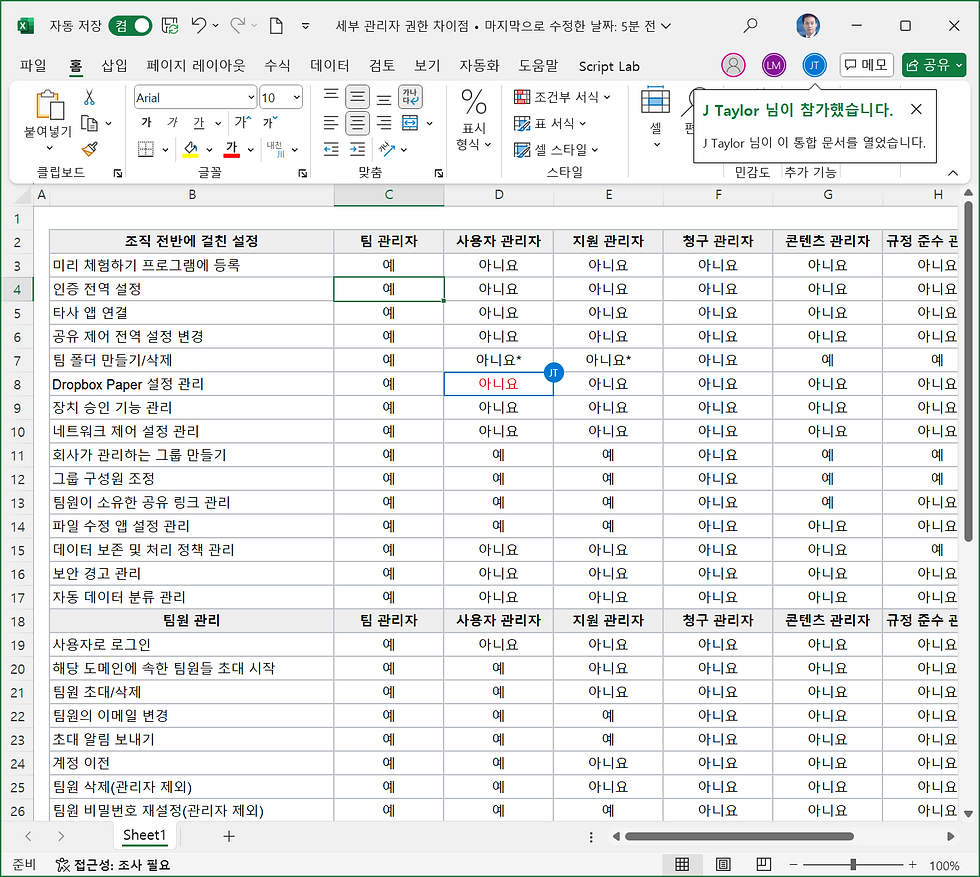Switch to the 수식 ribbon tab
Image resolution: width=980 pixels, height=877 pixels.
click(278, 66)
